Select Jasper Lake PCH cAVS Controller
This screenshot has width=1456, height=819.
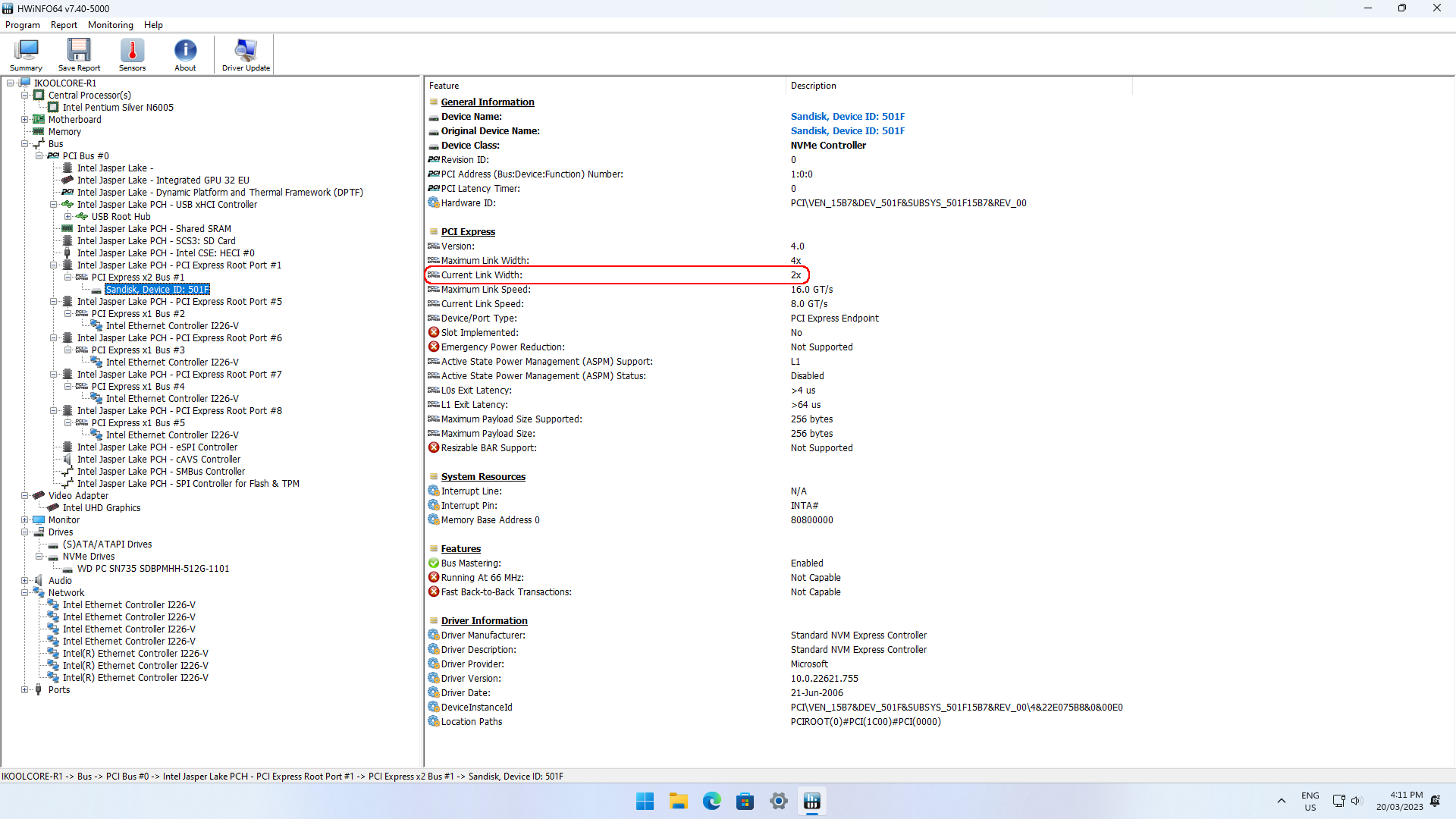[158, 460]
